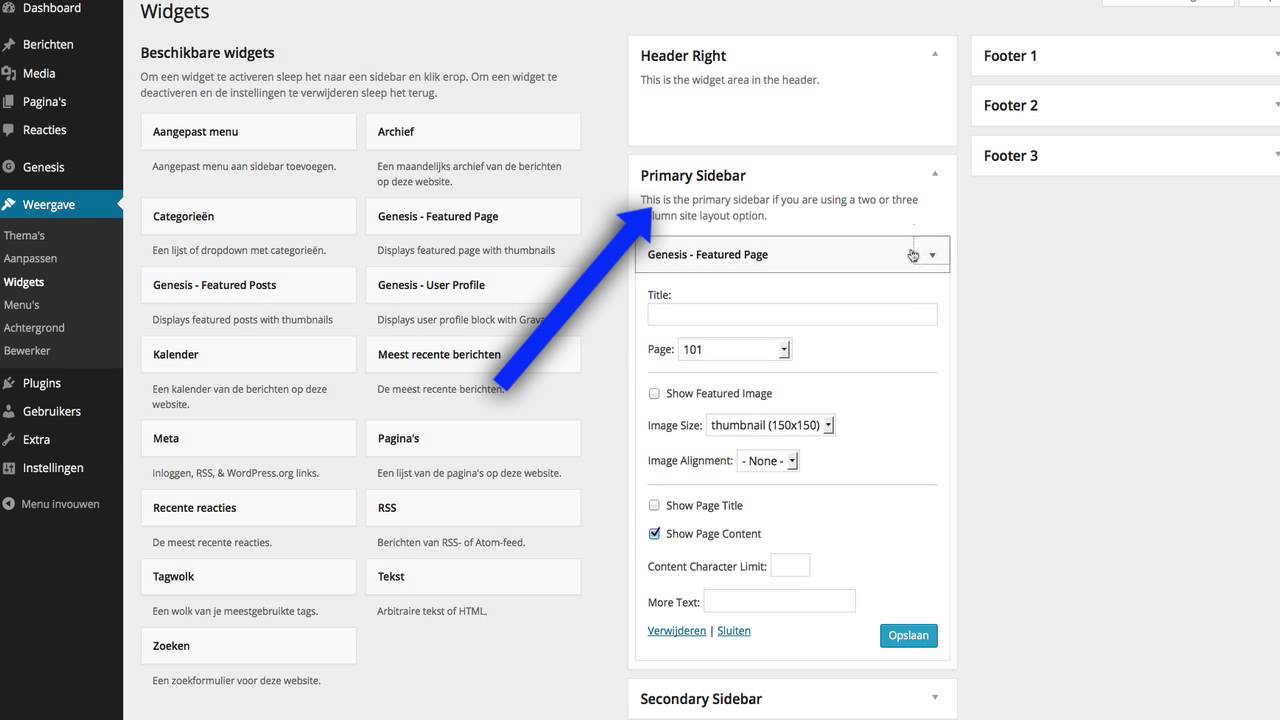Image resolution: width=1280 pixels, height=720 pixels.
Task: Go to Menu's in the sidebar submenu
Action: pos(22,305)
